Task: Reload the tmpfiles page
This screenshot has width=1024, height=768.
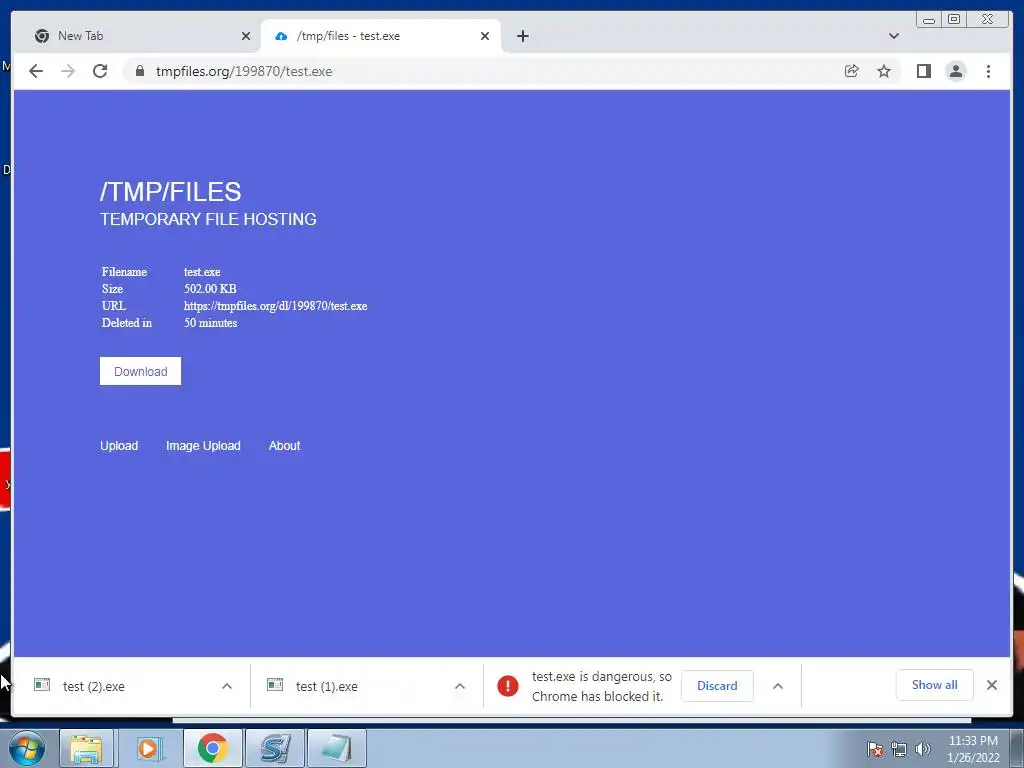Action: tap(100, 71)
